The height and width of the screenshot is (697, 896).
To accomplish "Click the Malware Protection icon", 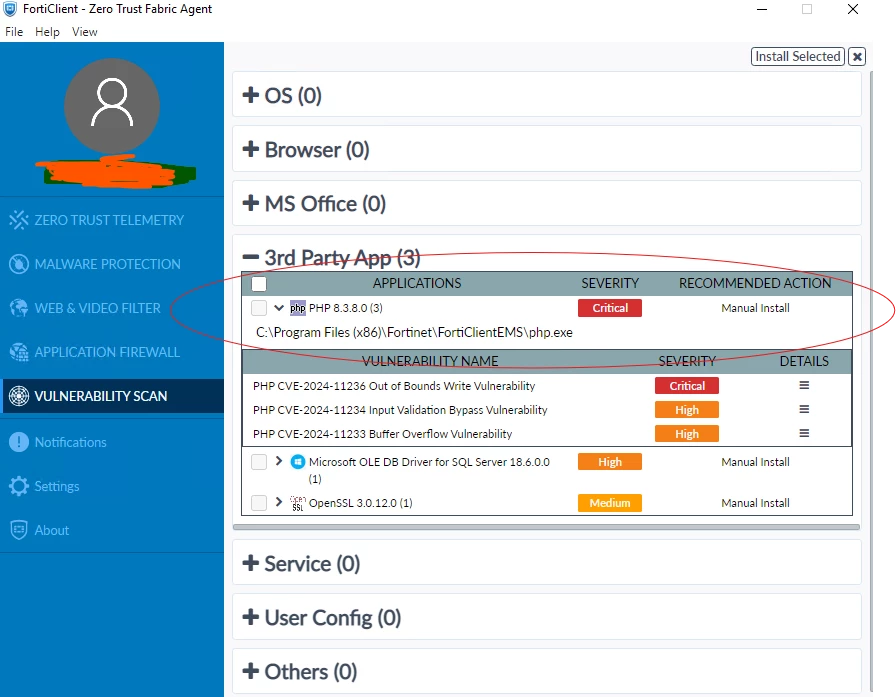I will coord(19,264).
